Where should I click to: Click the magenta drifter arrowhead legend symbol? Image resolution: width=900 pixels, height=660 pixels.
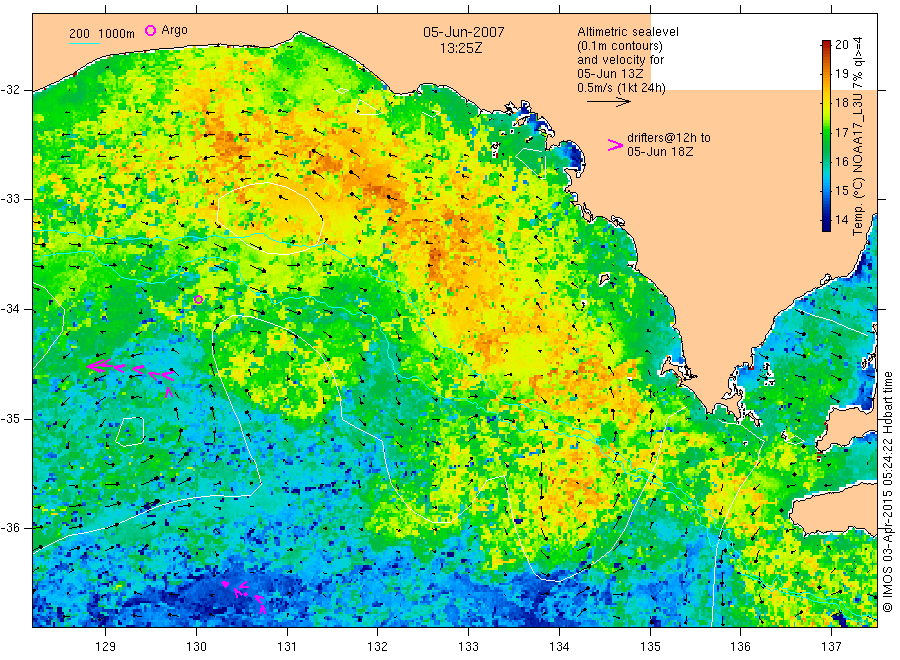pyautogui.click(x=615, y=145)
